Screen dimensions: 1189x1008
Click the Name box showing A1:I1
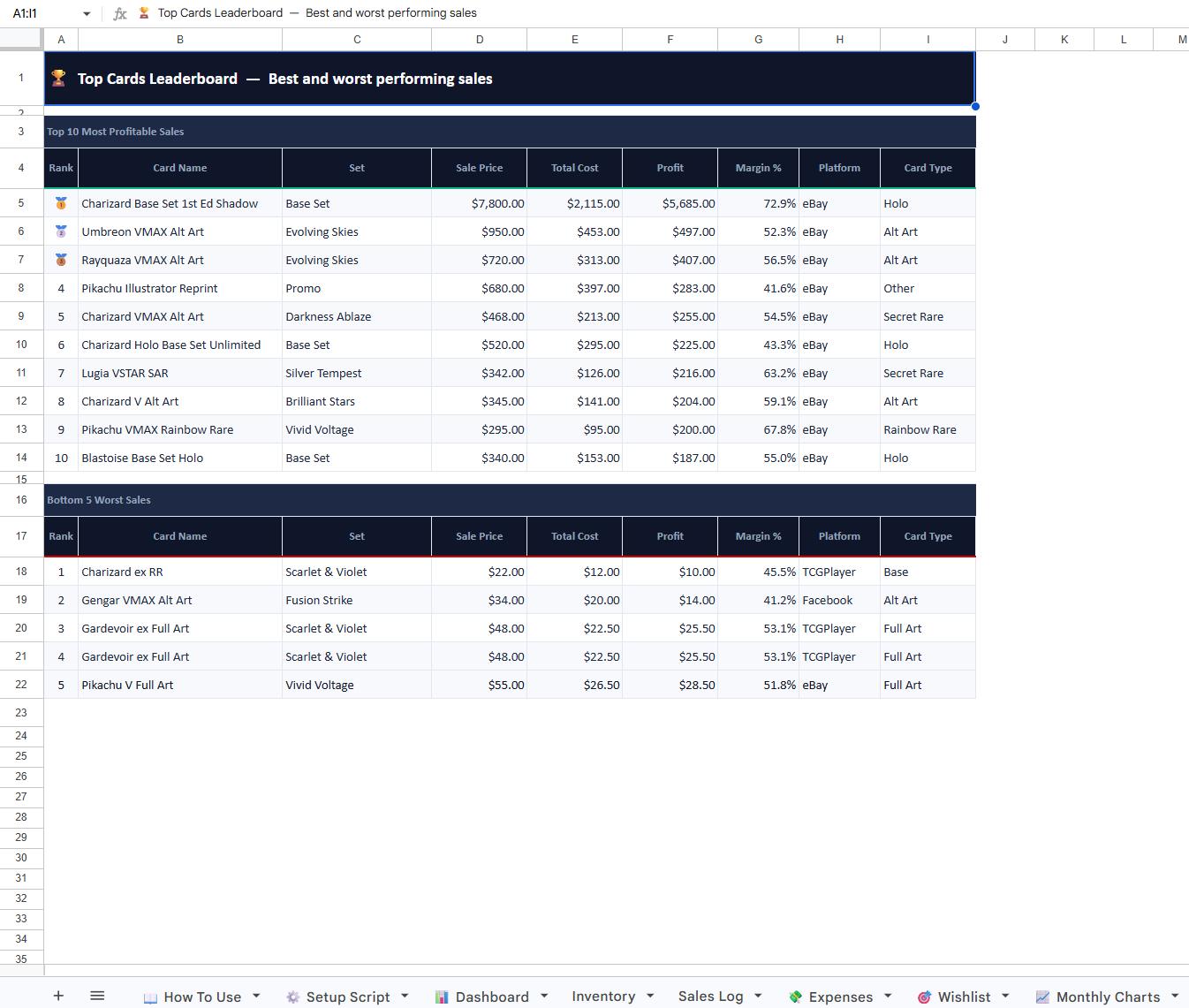point(42,13)
